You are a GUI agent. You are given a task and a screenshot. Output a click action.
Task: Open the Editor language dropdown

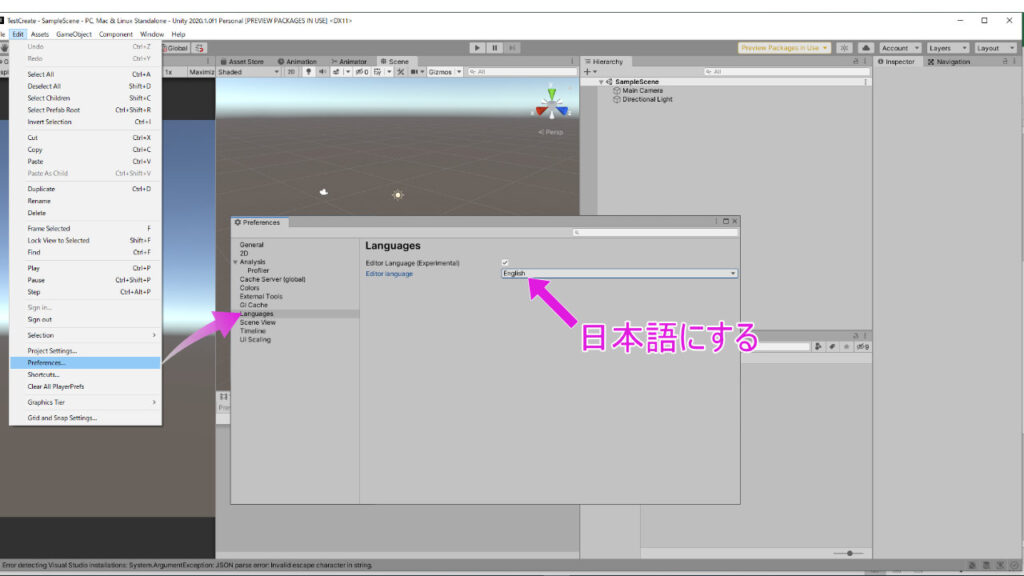pyautogui.click(x=619, y=273)
